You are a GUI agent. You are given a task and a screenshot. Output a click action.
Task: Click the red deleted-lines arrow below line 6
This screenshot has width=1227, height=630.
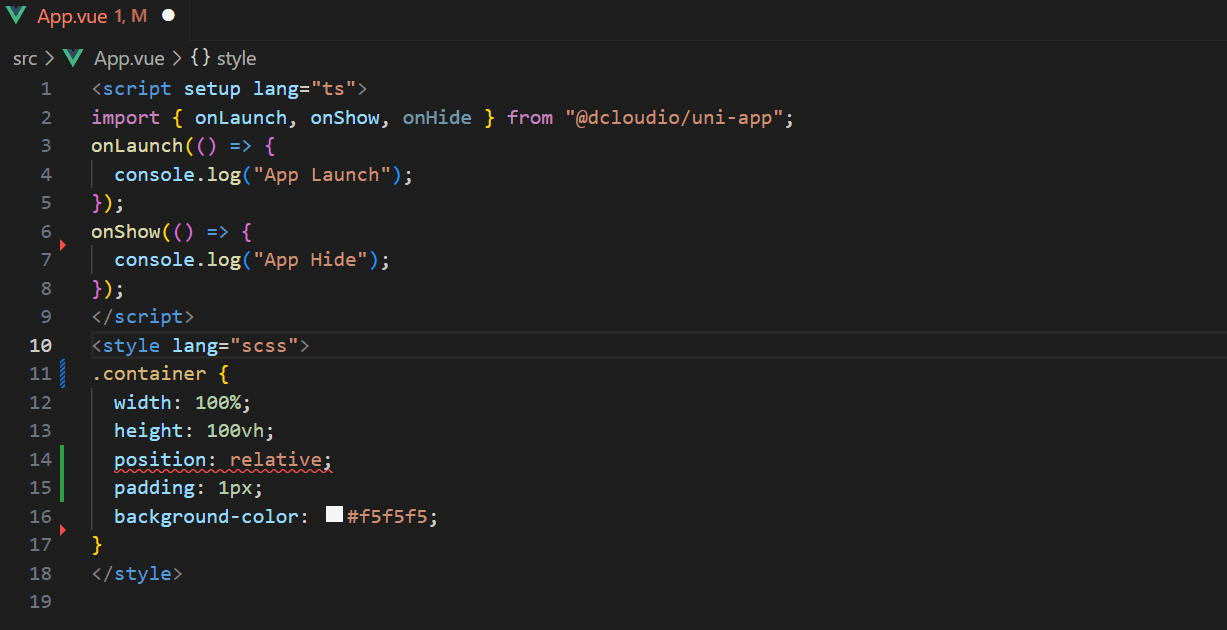pyautogui.click(x=63, y=244)
